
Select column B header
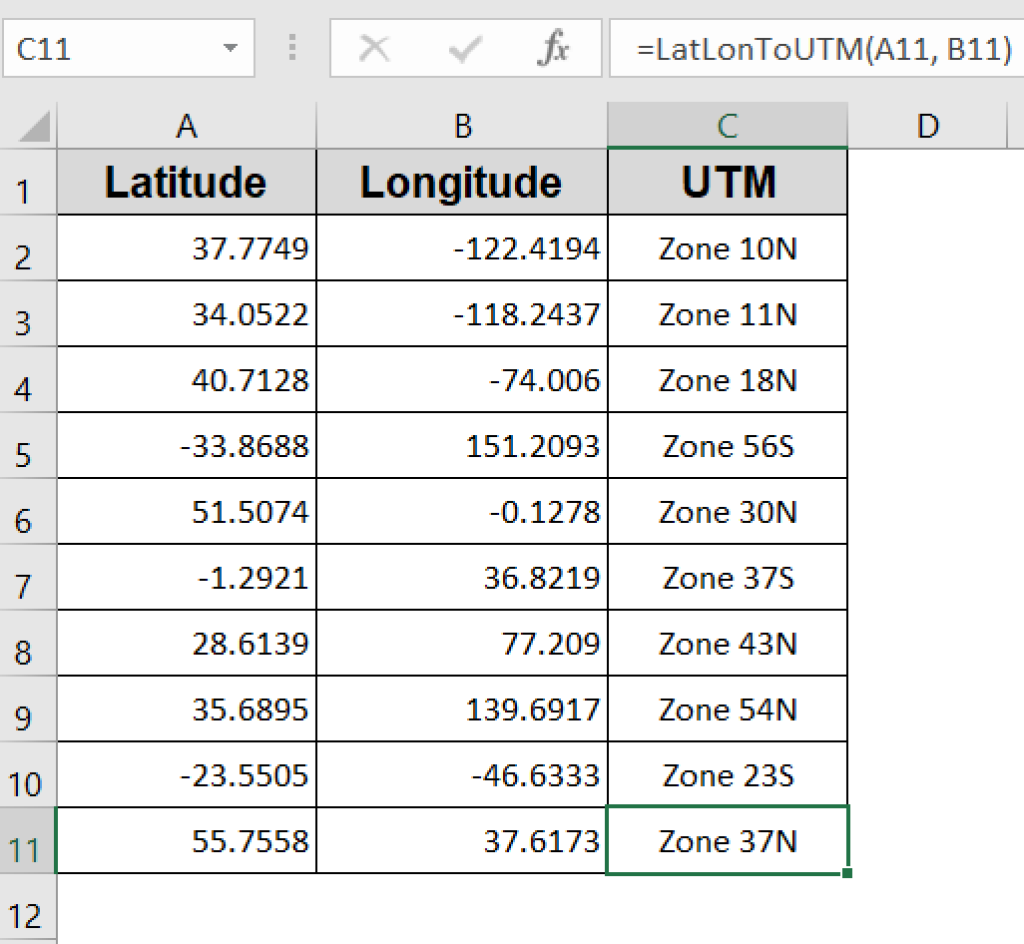tap(462, 125)
